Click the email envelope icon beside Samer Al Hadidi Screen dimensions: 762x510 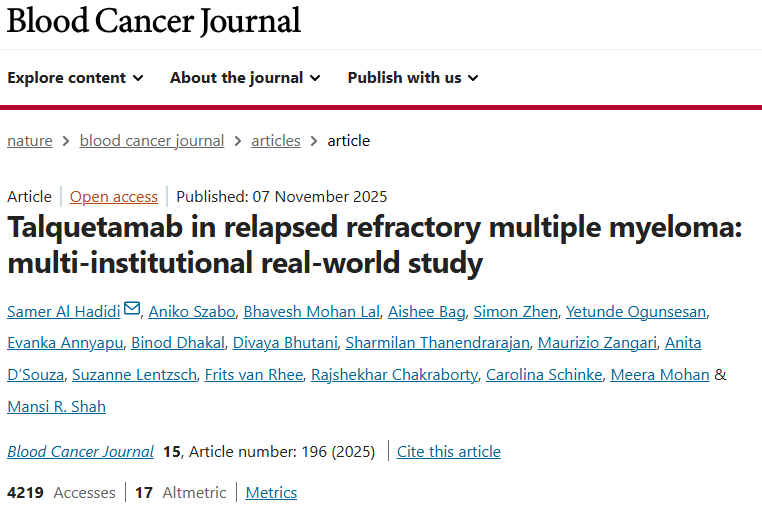132,310
